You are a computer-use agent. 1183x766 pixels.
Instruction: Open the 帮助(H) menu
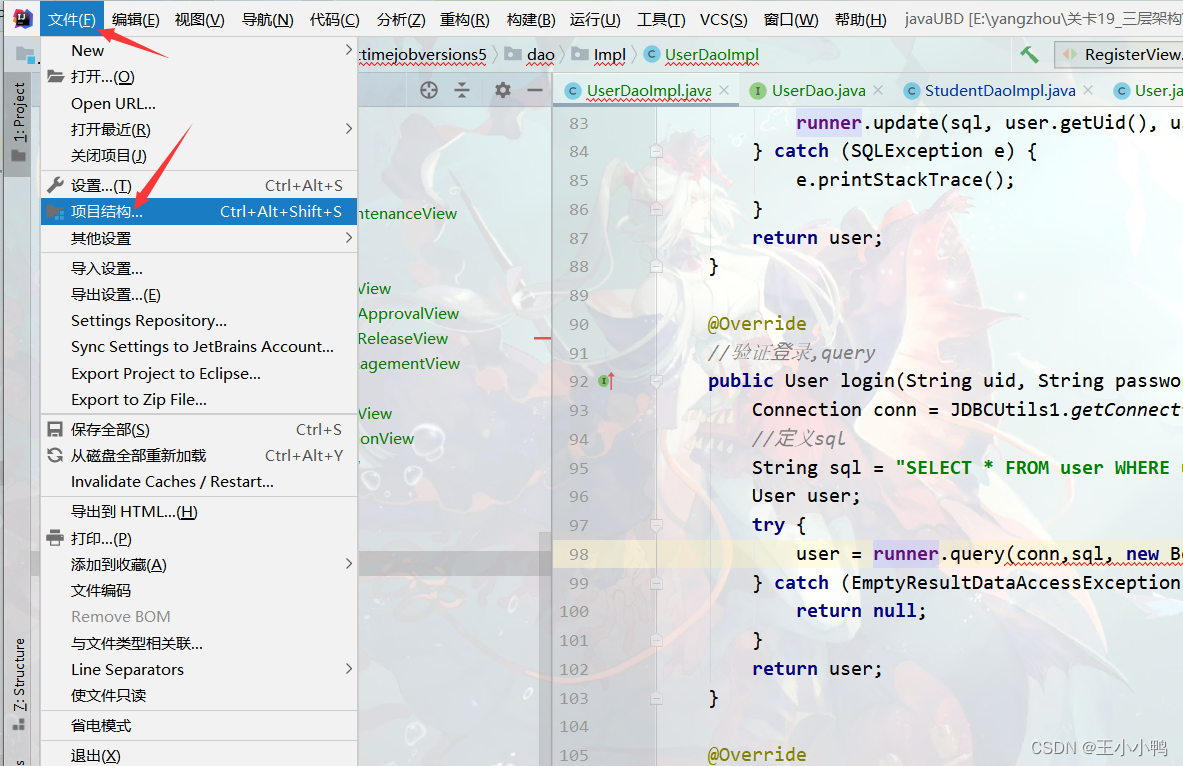coord(861,20)
